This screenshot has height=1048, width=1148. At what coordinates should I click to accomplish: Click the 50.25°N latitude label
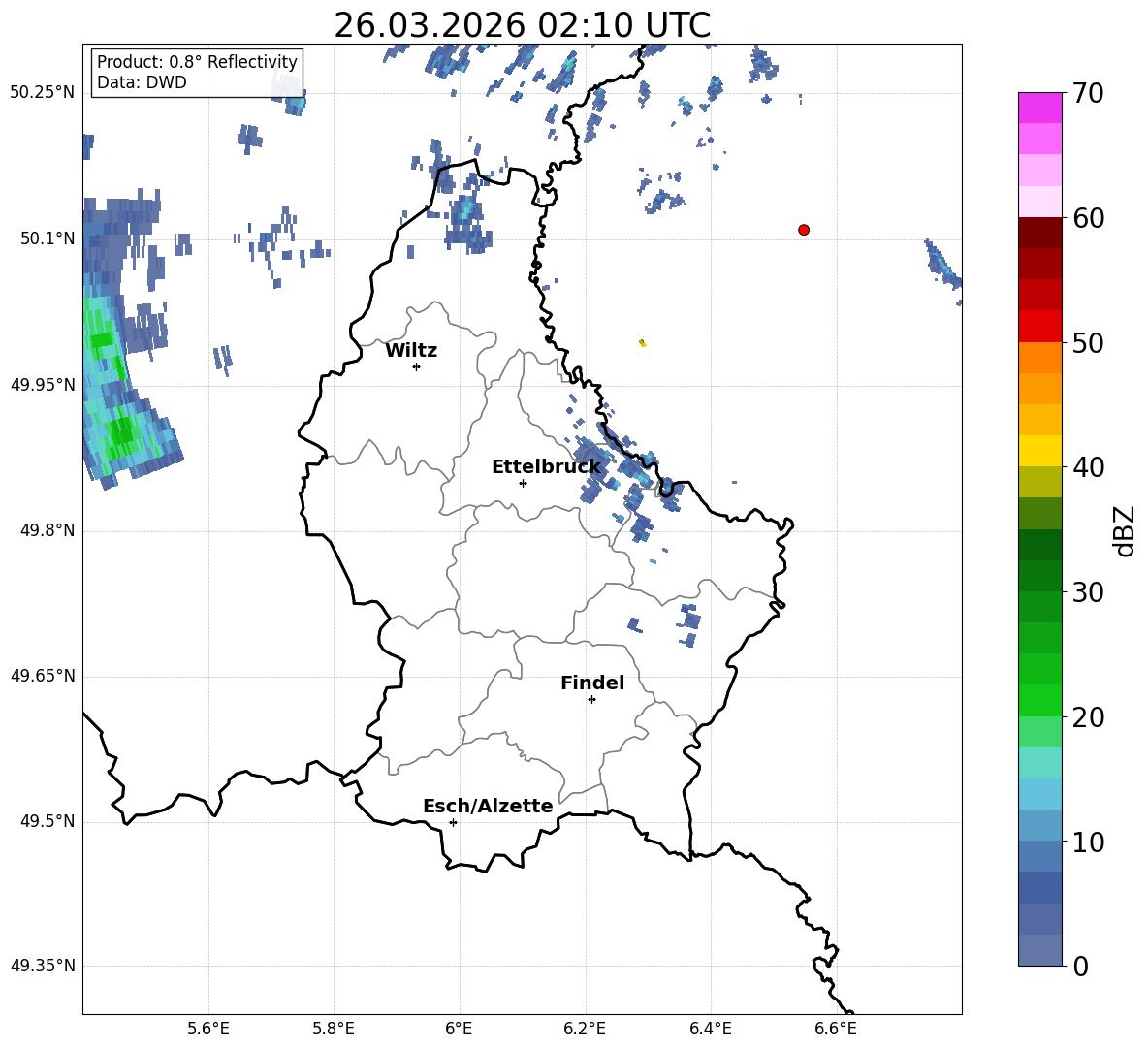[x=43, y=92]
